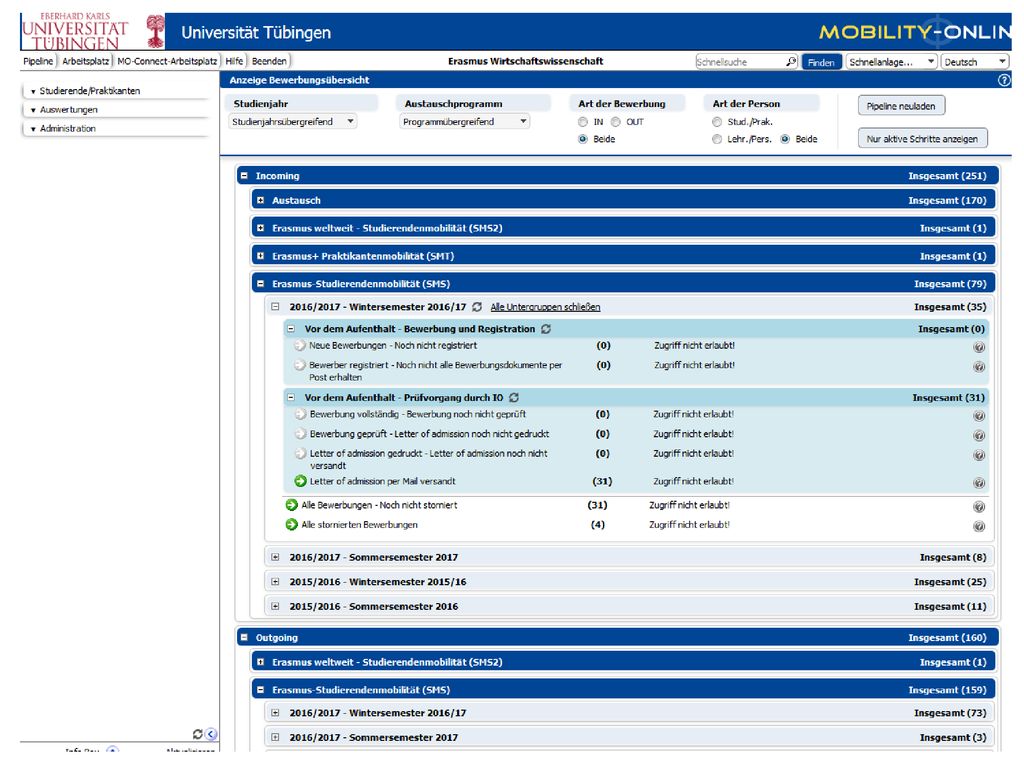Click grey arrow icon for Bewerbung geprüft

click(300, 434)
